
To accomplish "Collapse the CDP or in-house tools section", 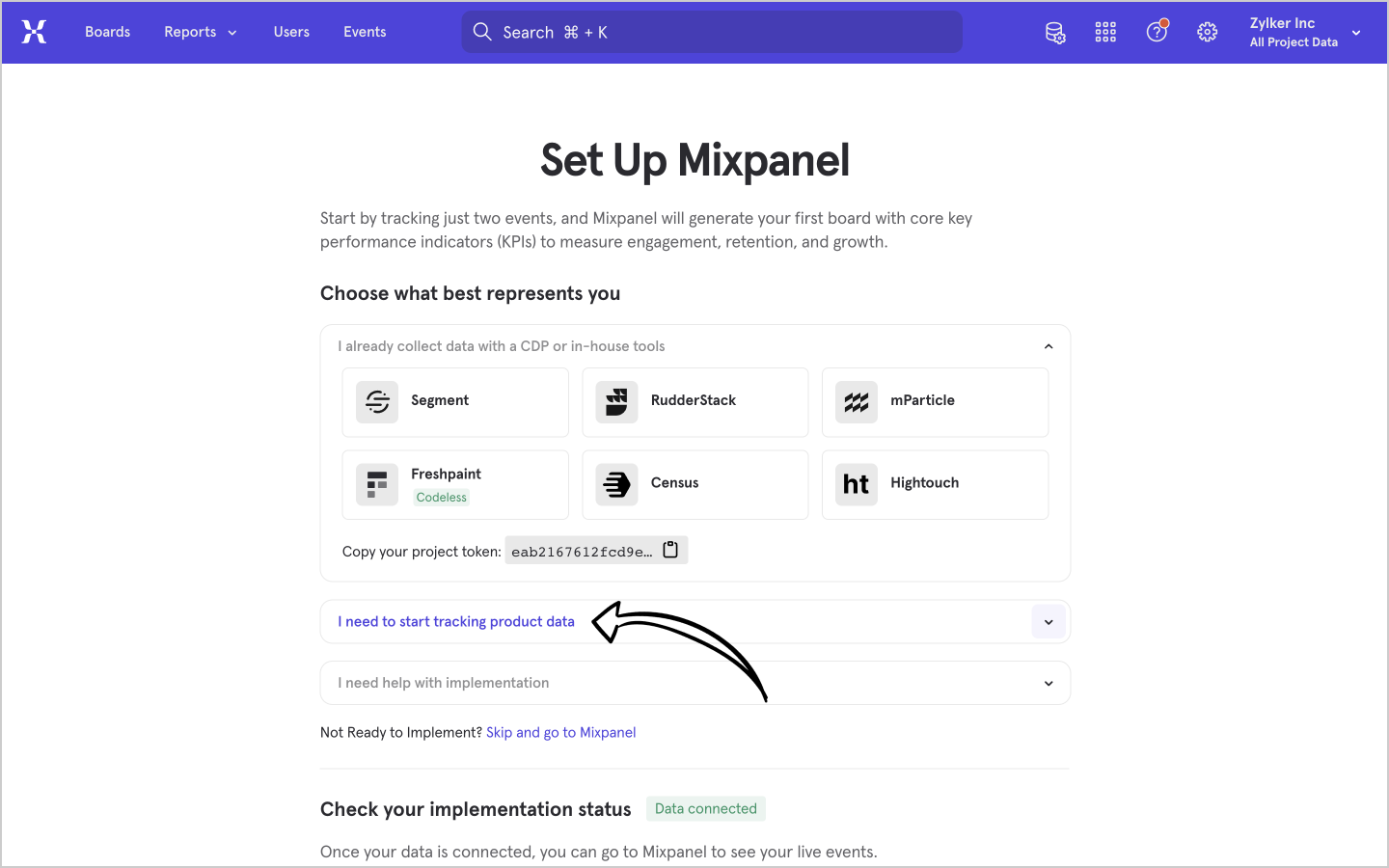I will point(694,346).
